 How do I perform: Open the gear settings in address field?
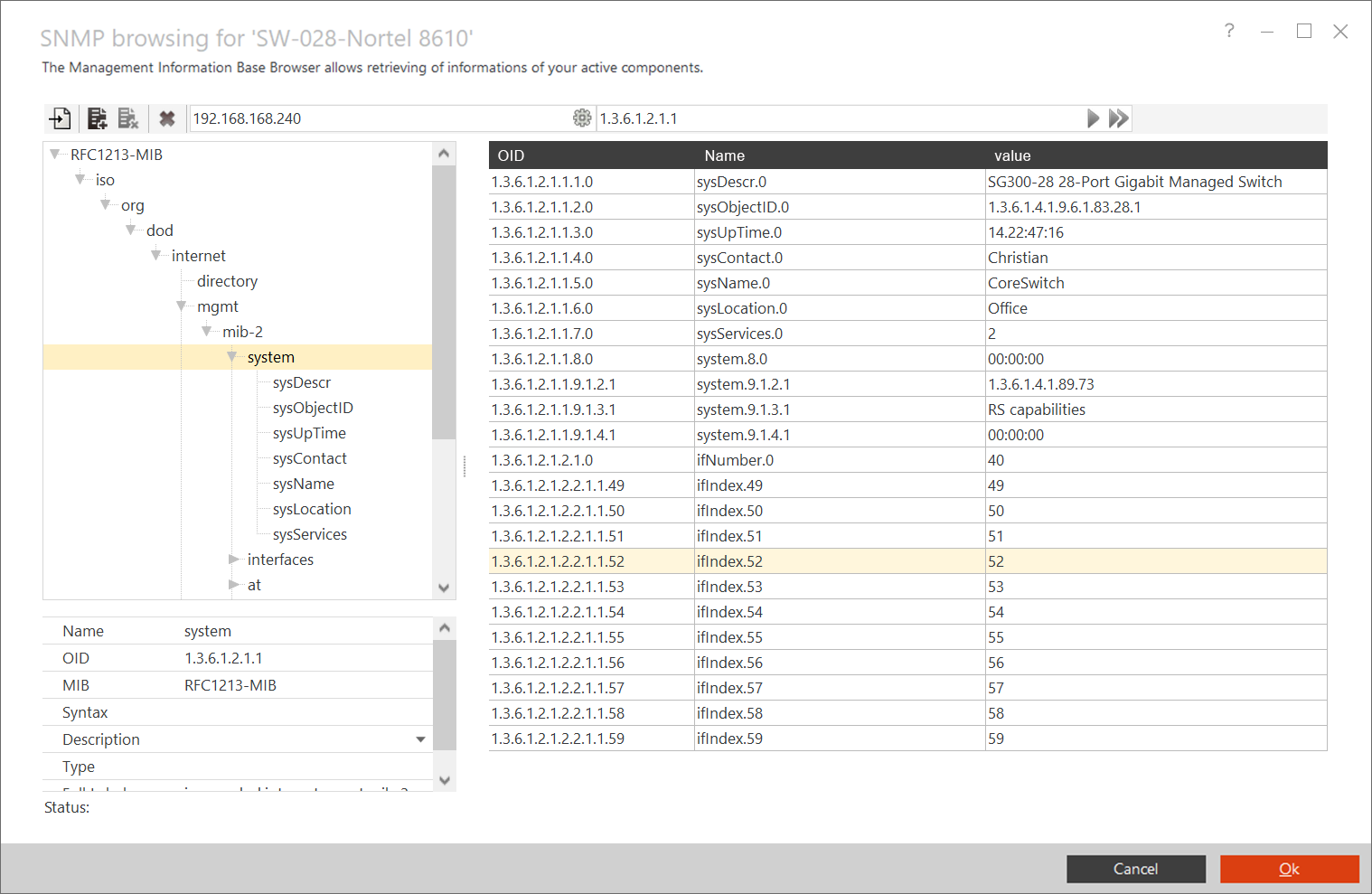[582, 118]
